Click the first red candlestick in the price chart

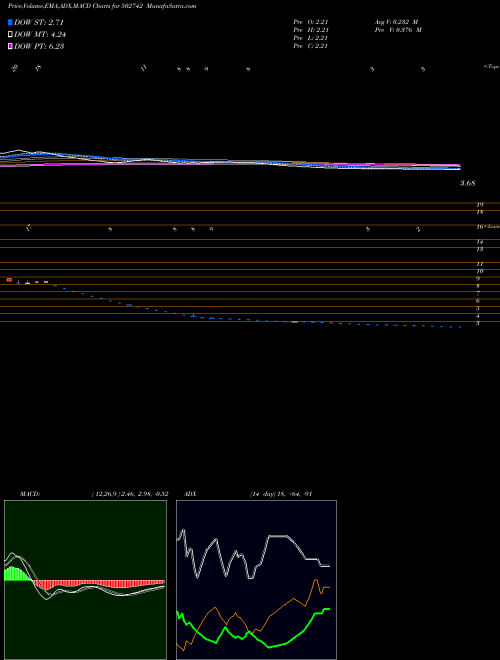coord(9,279)
